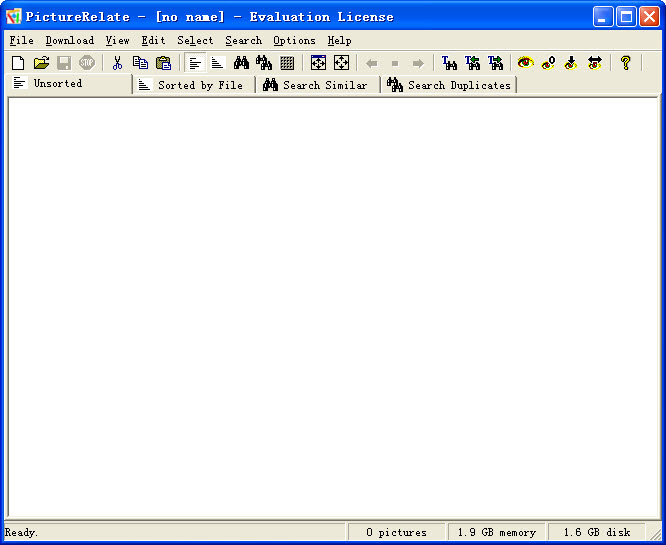Select the Unsorted tab
This screenshot has height=545, width=666.
coord(58,84)
